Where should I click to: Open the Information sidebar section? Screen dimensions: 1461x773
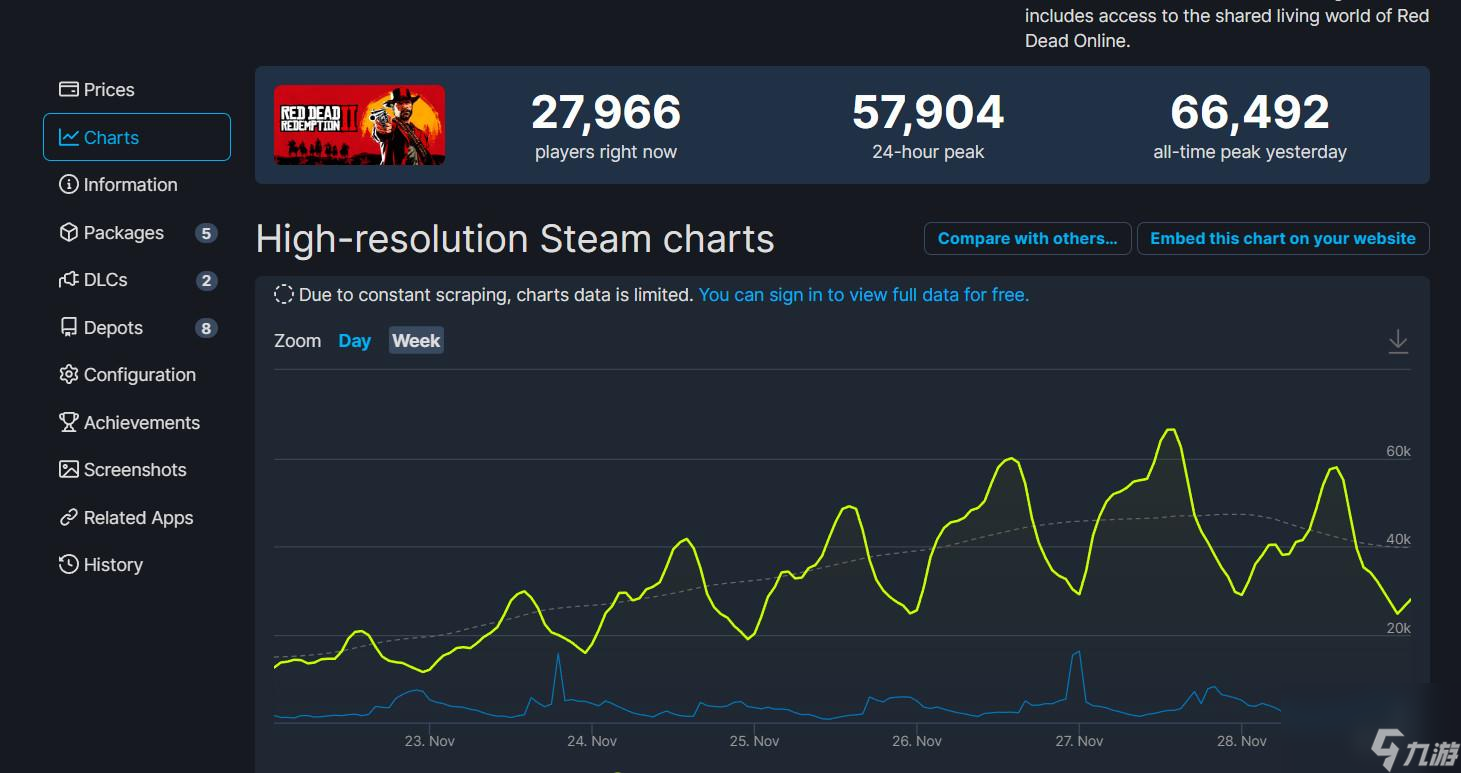[137, 185]
